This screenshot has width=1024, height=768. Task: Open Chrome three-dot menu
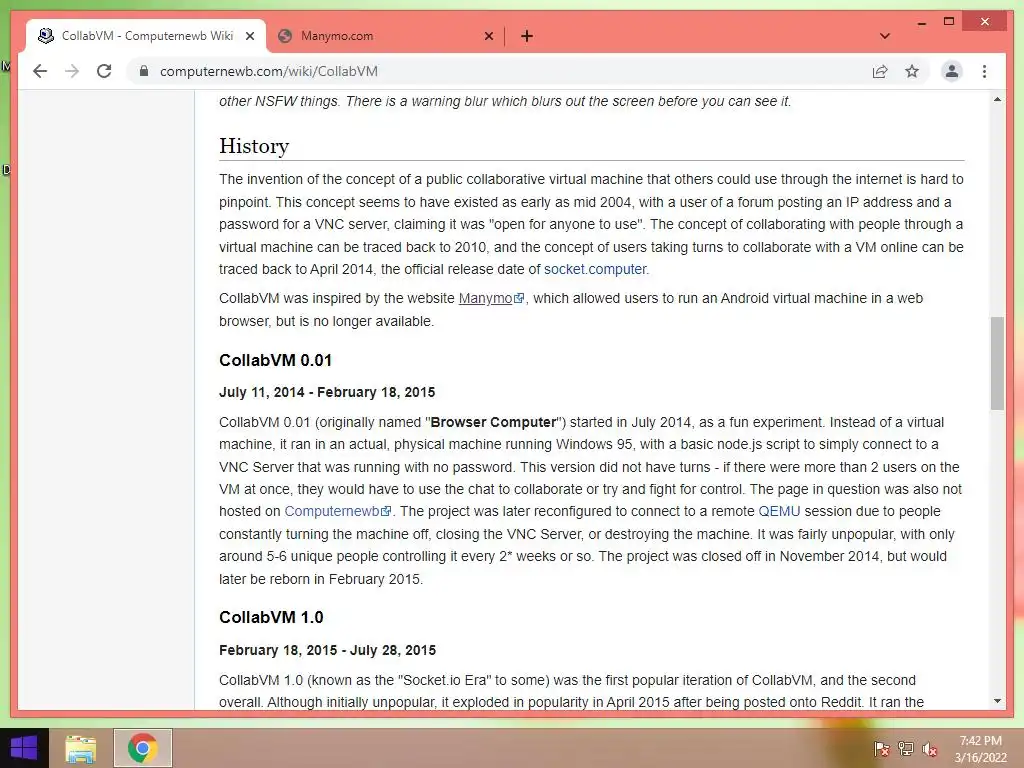[984, 71]
